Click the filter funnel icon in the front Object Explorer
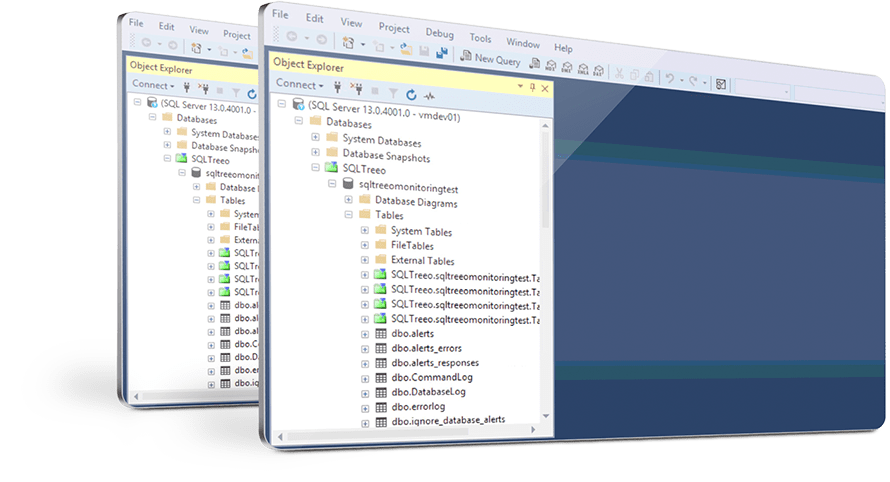The width and height of the screenshot is (890, 482). click(x=393, y=92)
